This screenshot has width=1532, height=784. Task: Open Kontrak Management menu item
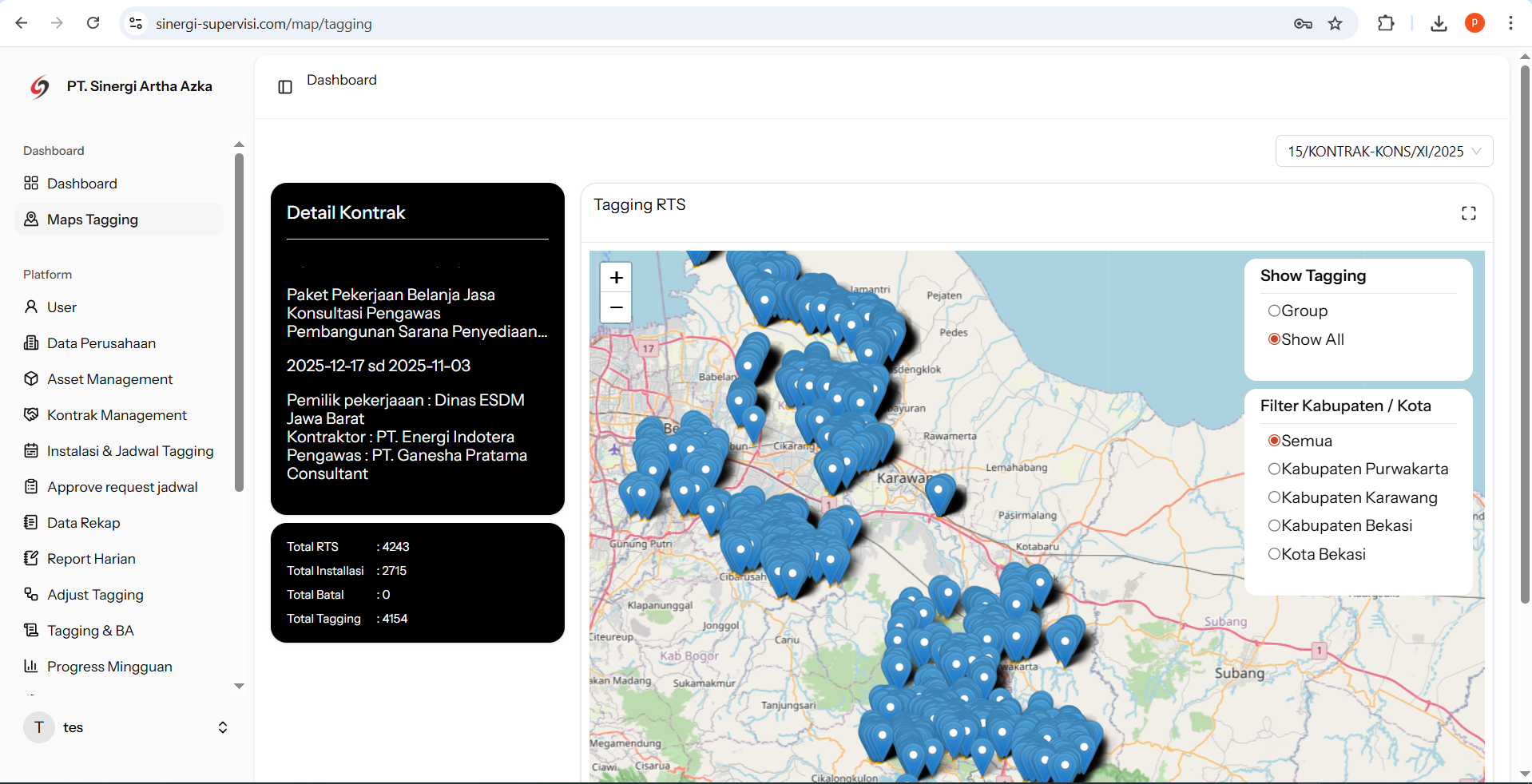(x=117, y=415)
